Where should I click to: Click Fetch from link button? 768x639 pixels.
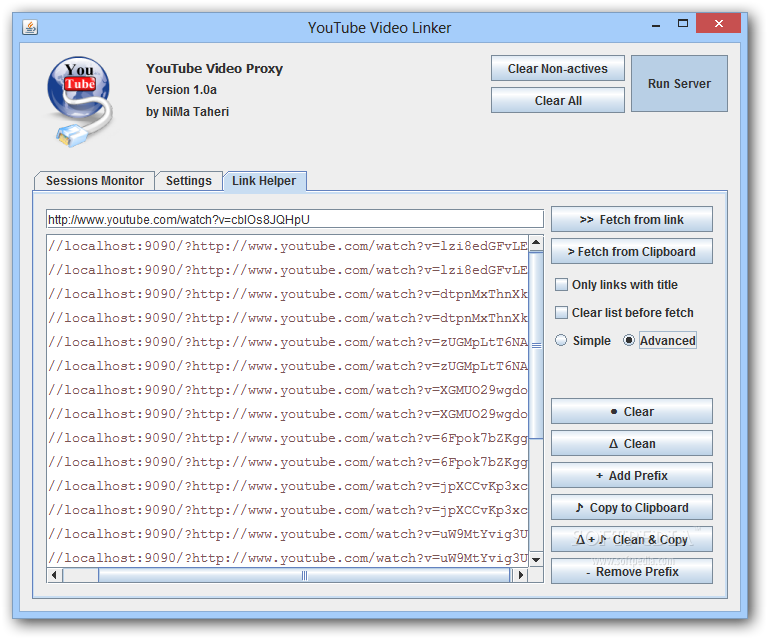631,219
